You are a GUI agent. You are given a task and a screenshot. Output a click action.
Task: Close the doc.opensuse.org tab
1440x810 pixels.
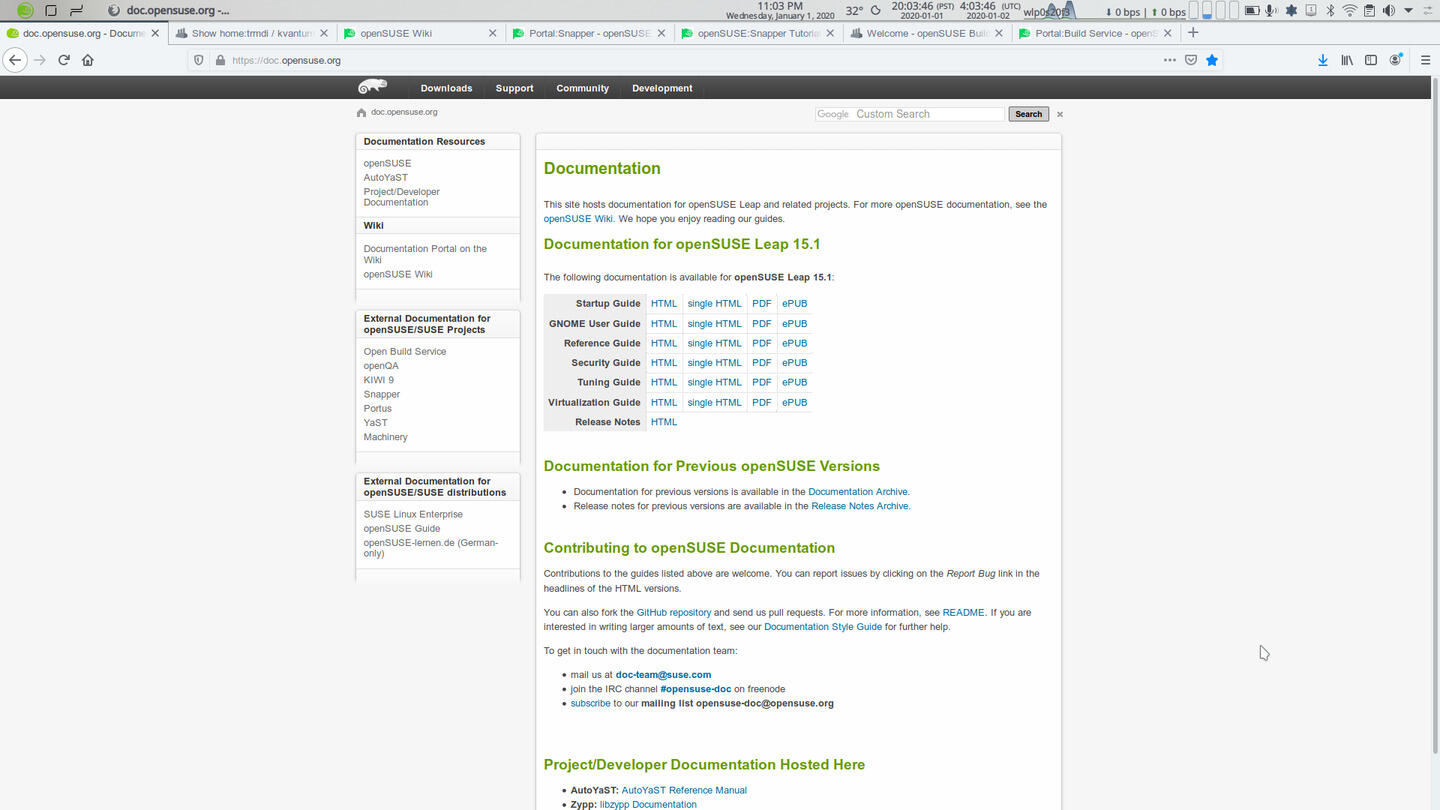click(x=155, y=33)
